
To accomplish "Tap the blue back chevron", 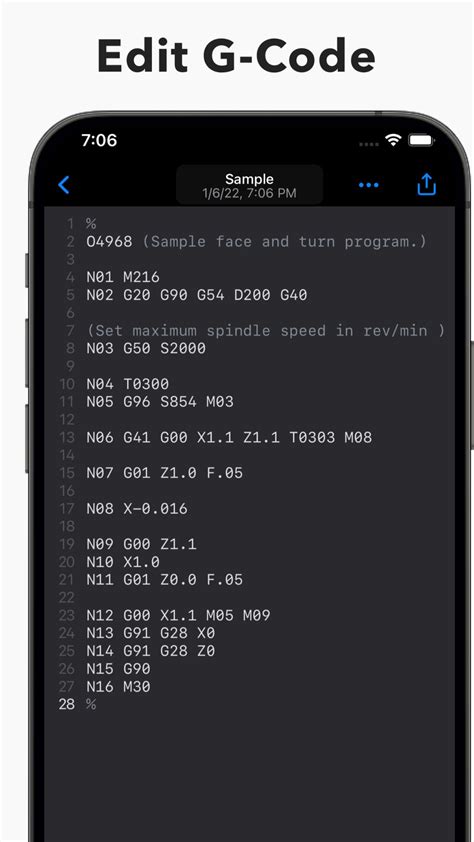I will coord(64,185).
